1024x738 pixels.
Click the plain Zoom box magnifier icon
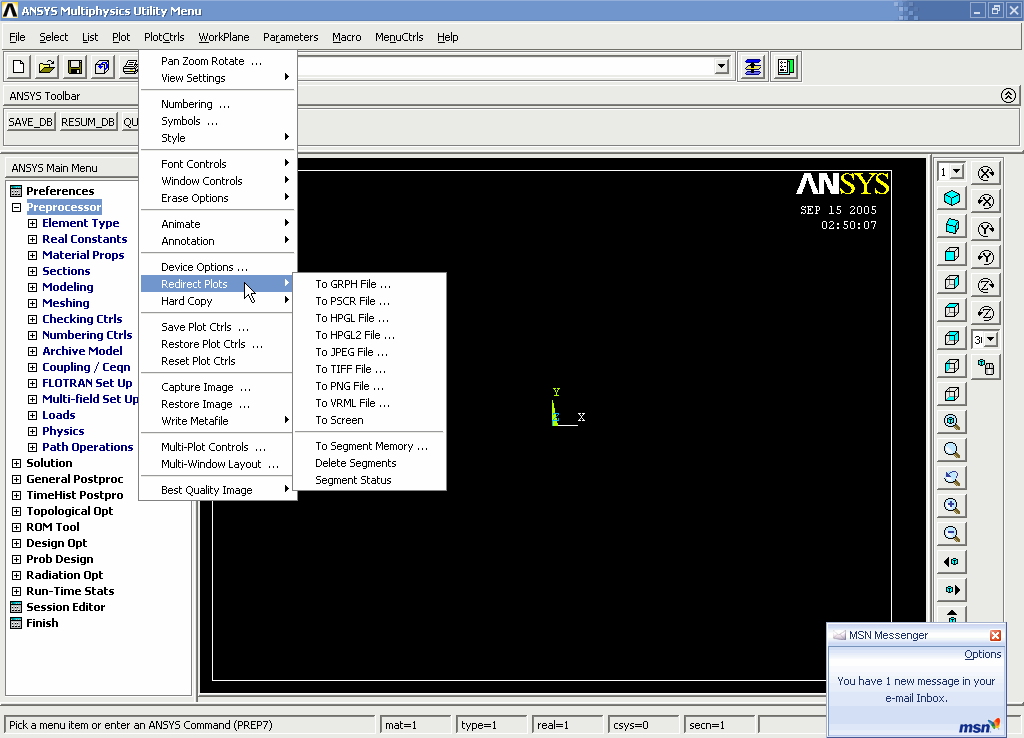tap(952, 450)
